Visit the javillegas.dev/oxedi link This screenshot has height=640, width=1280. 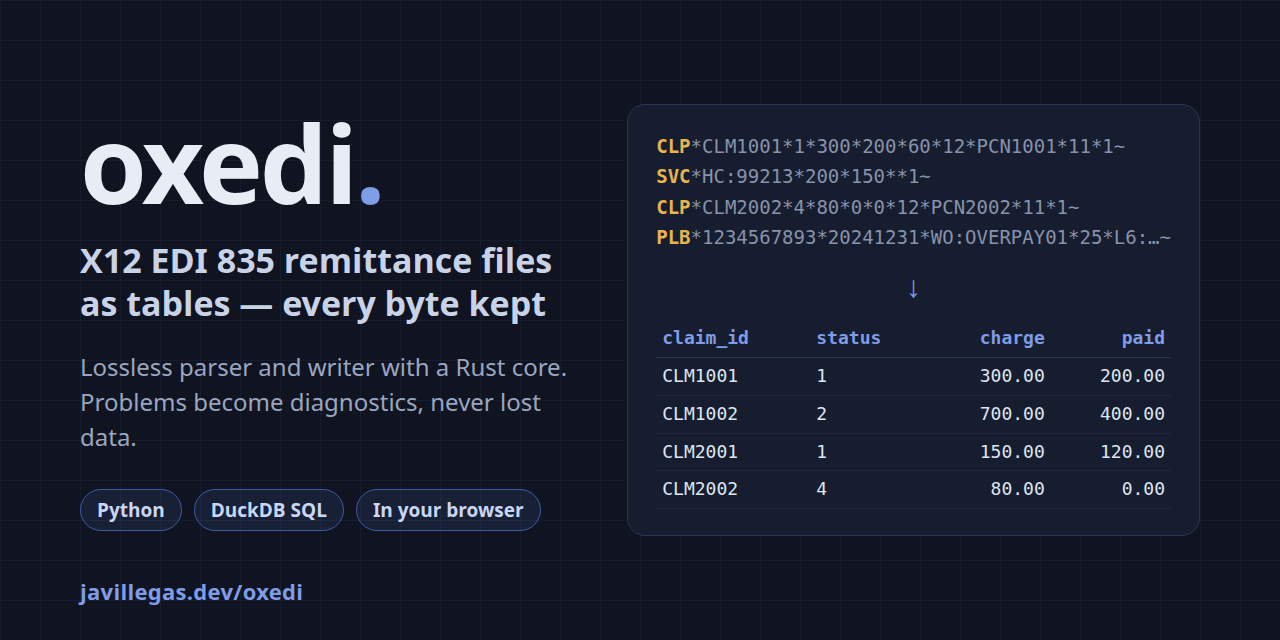(191, 592)
